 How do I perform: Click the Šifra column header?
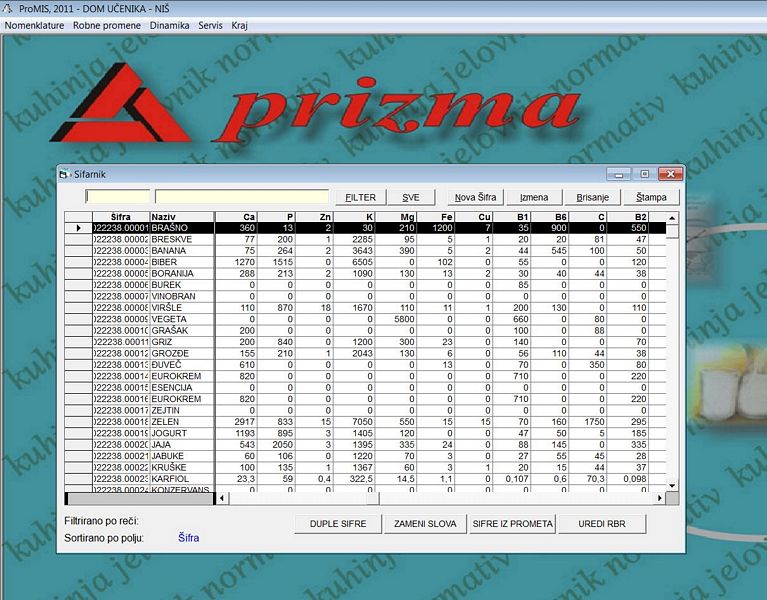pos(121,217)
